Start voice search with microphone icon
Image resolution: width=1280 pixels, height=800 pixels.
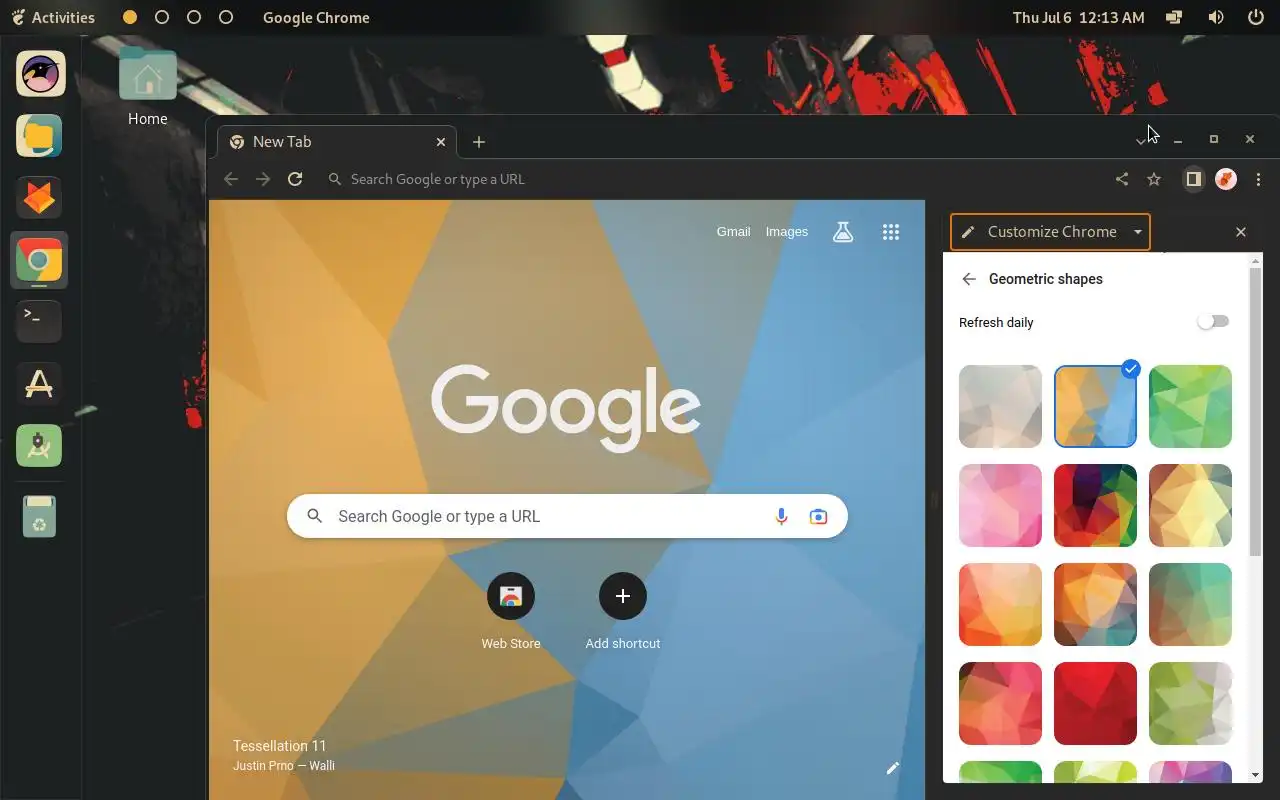click(x=781, y=516)
